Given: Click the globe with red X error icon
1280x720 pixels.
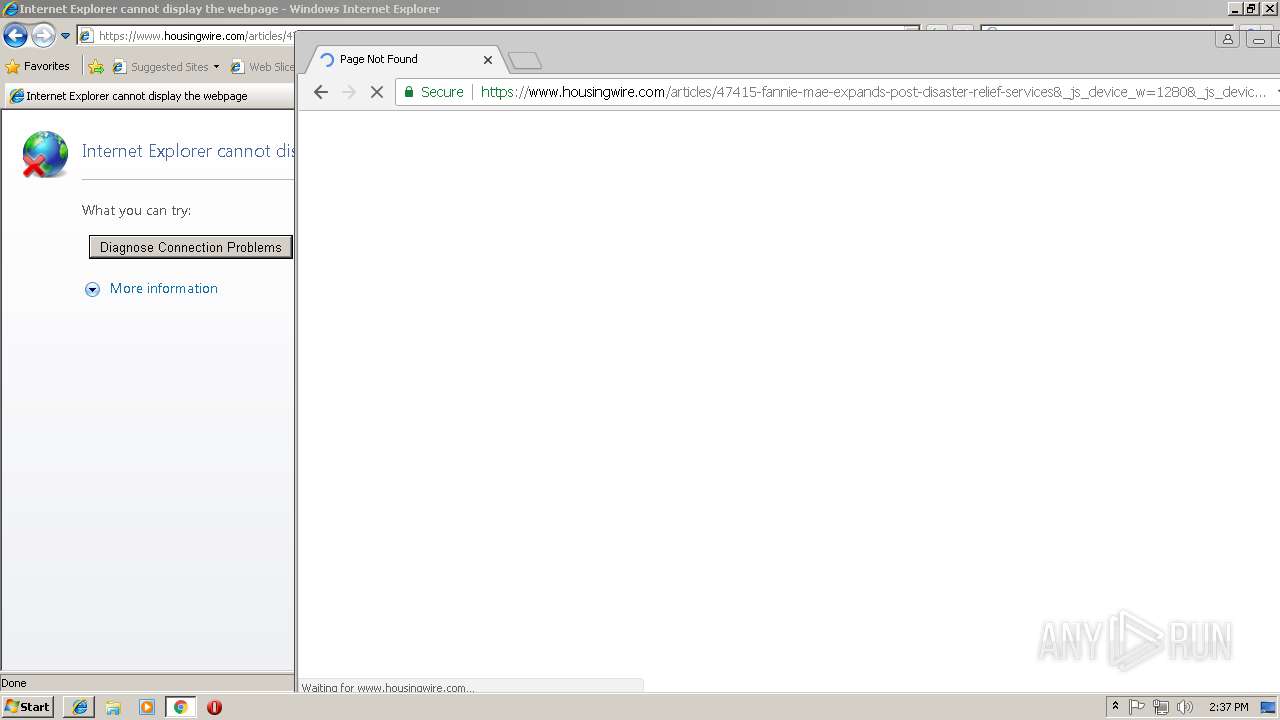Looking at the screenshot, I should [x=45, y=155].
